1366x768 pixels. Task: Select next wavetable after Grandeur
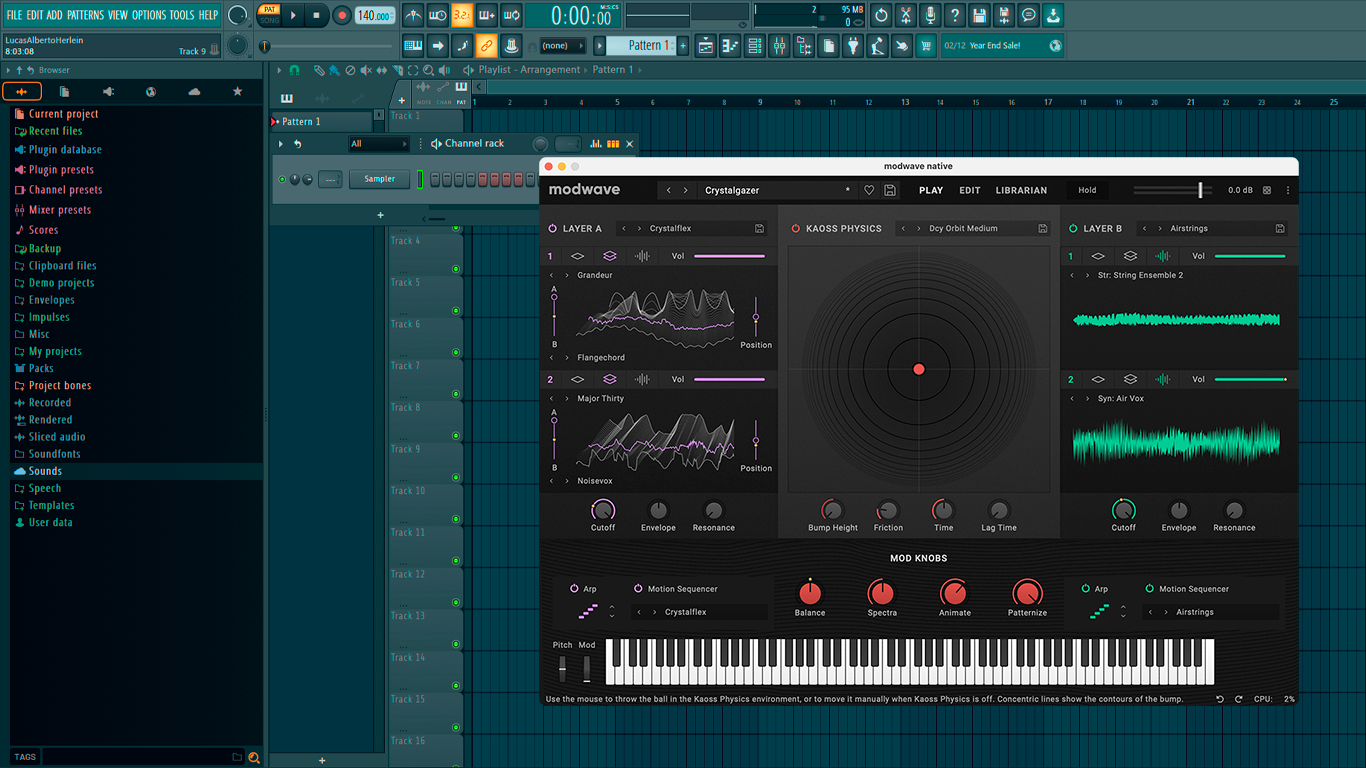[x=567, y=275]
